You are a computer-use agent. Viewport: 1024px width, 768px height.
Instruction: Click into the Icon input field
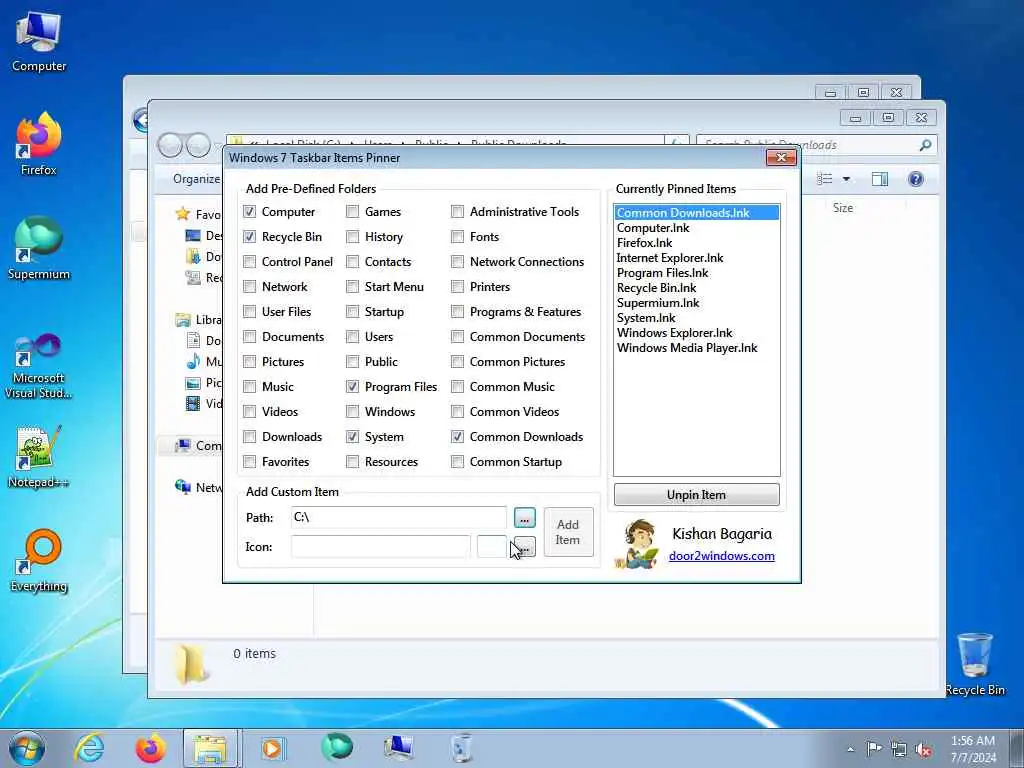point(380,547)
